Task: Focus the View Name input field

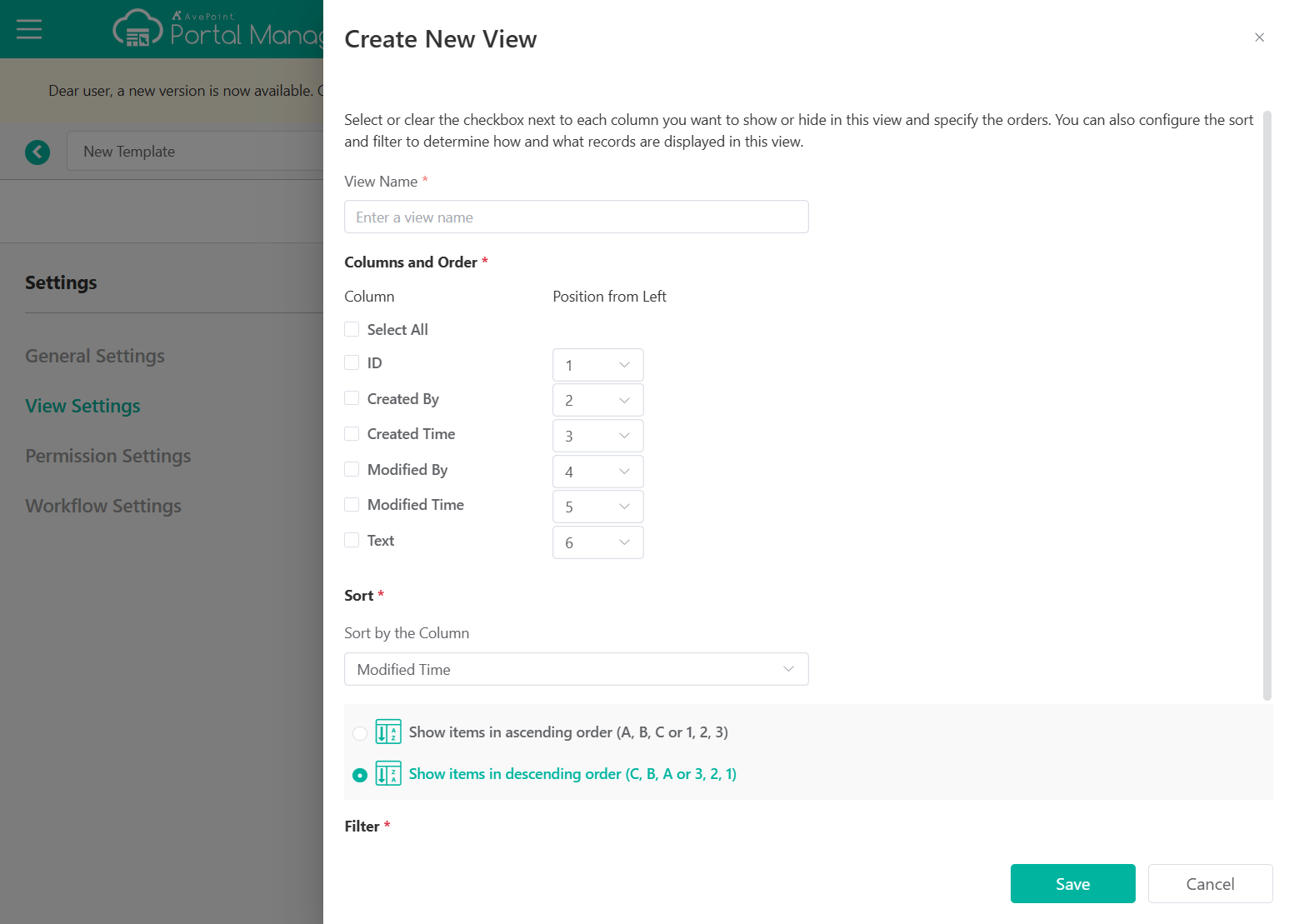Action: (x=576, y=217)
